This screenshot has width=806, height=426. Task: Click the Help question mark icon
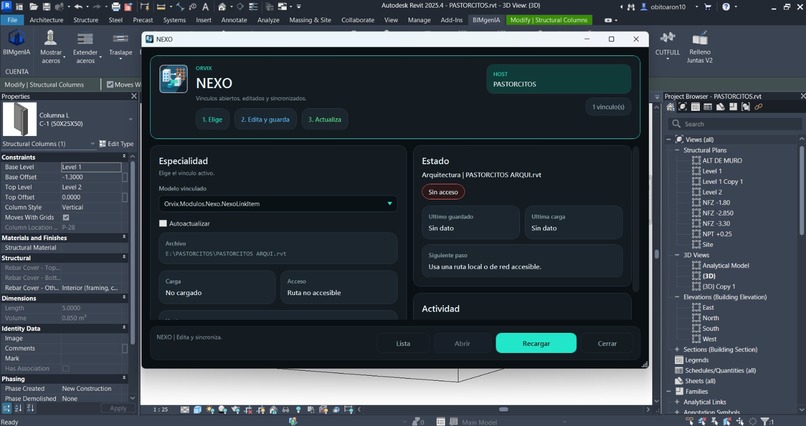726,7
